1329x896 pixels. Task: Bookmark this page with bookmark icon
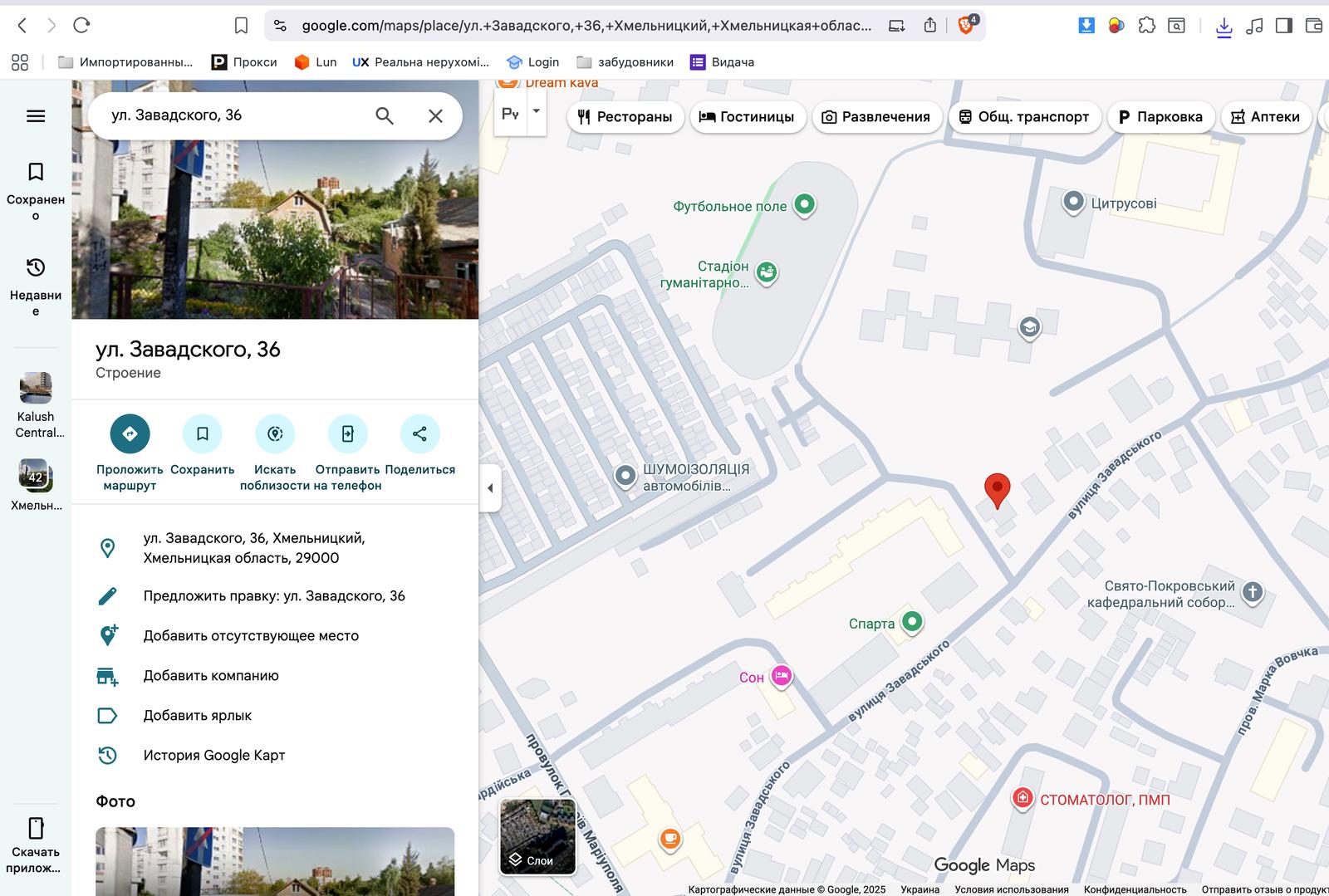(241, 26)
